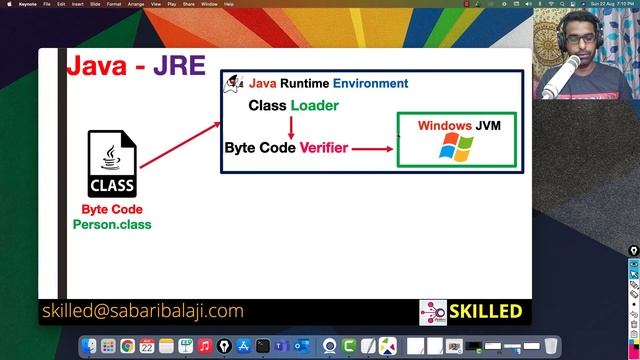Open the white notepad app with a pen in the dock
Image resolution: width=640 pixels, height=360 pixels.
[x=368, y=346]
